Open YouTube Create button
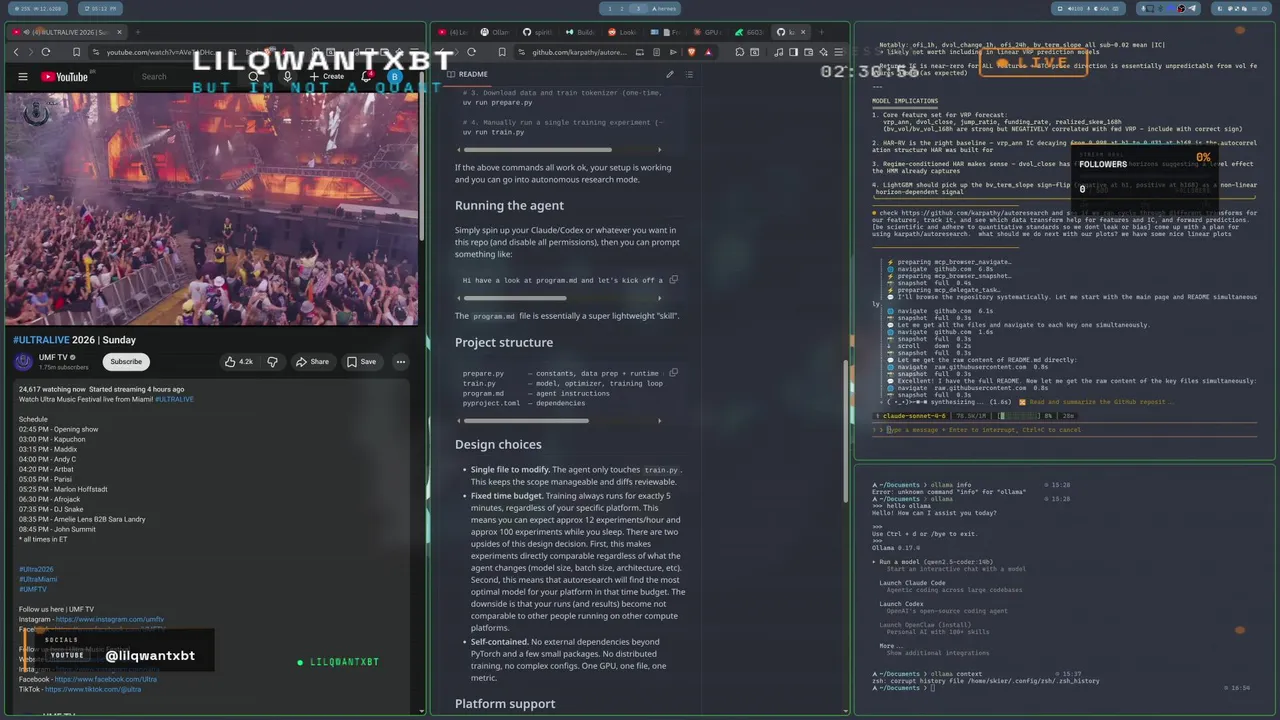1280x720 pixels. click(x=327, y=77)
